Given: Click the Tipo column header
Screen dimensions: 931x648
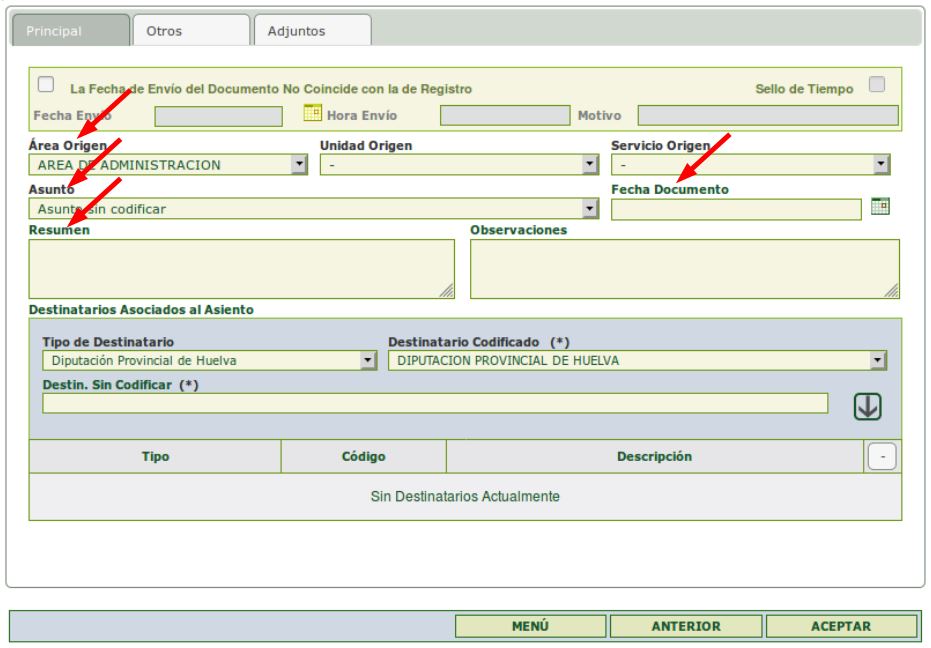Looking at the screenshot, I should (156, 456).
